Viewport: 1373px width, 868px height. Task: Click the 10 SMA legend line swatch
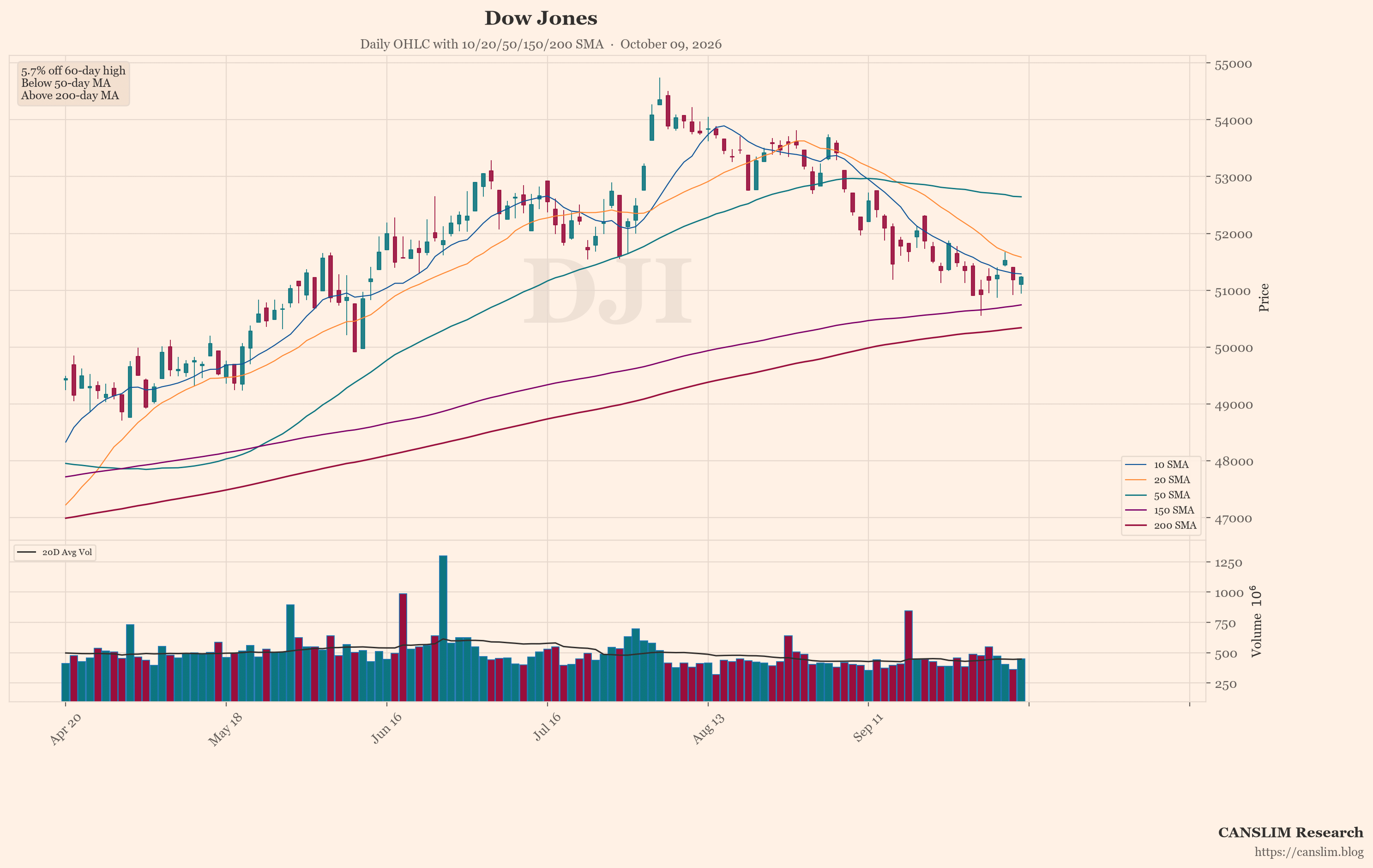1135,465
